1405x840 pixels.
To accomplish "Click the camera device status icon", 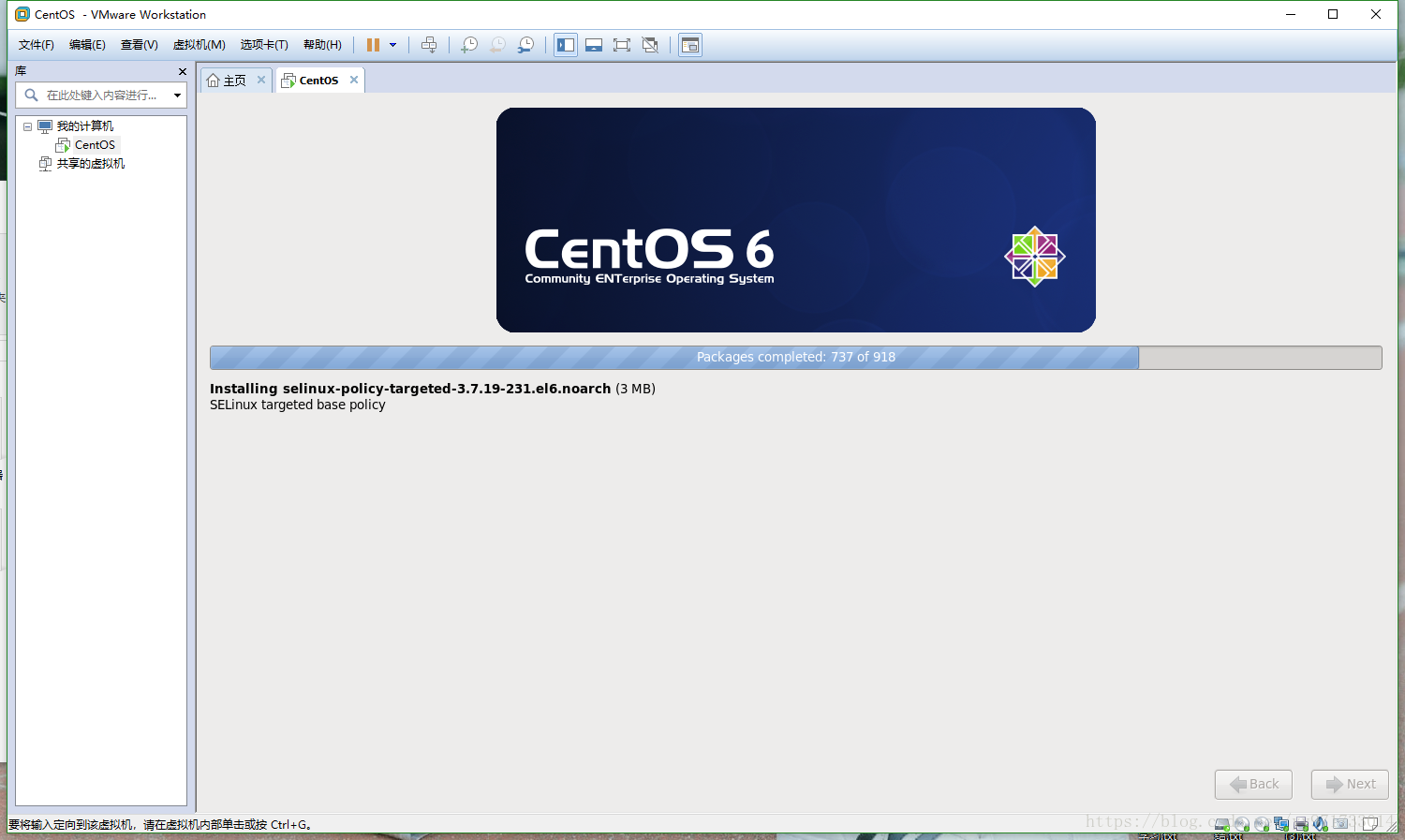I will 1340,824.
